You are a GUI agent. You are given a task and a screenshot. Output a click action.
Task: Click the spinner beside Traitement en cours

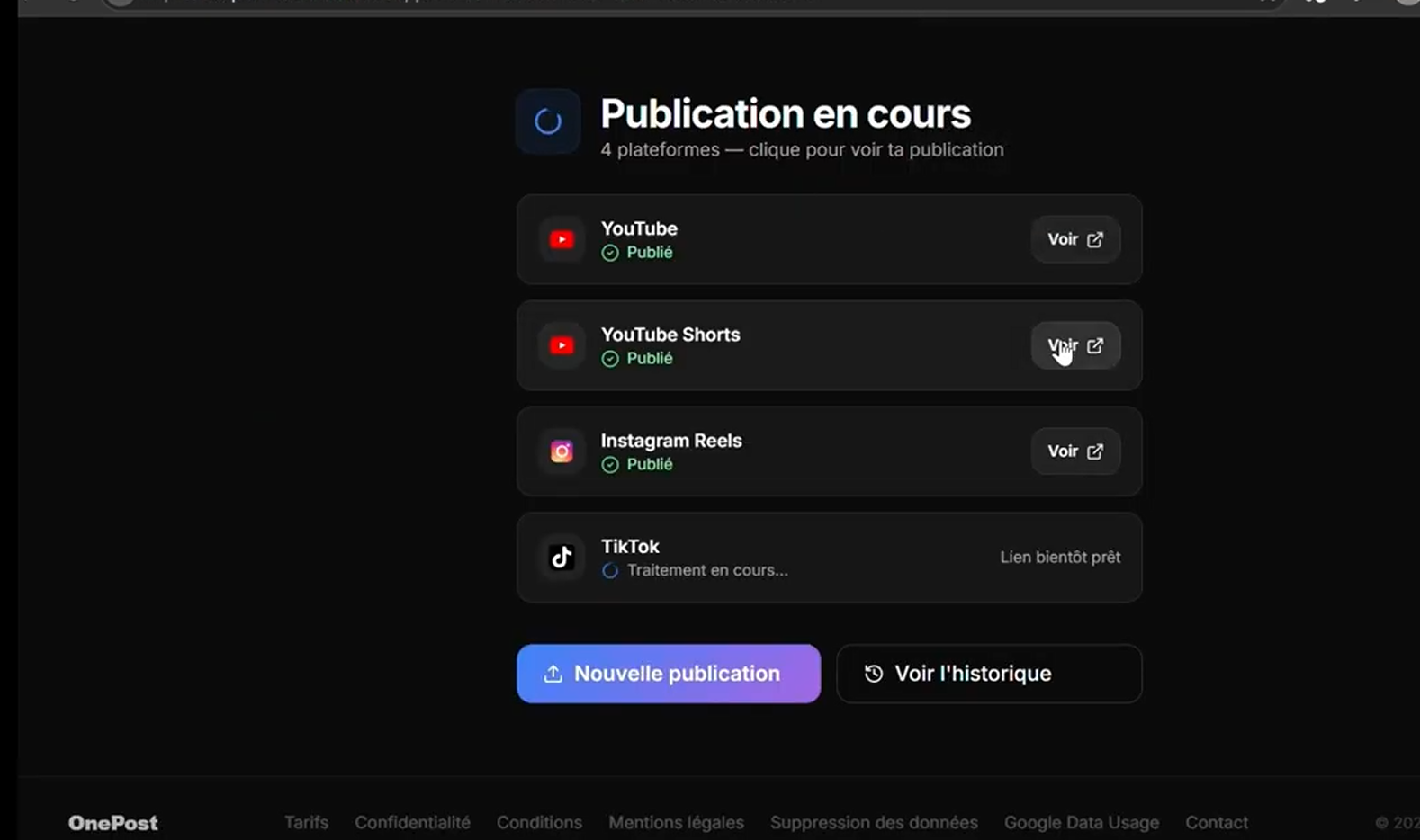click(610, 571)
